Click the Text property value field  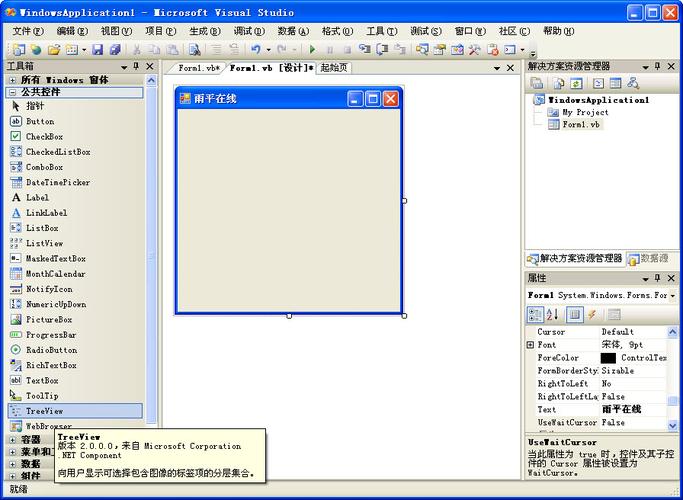(632, 410)
